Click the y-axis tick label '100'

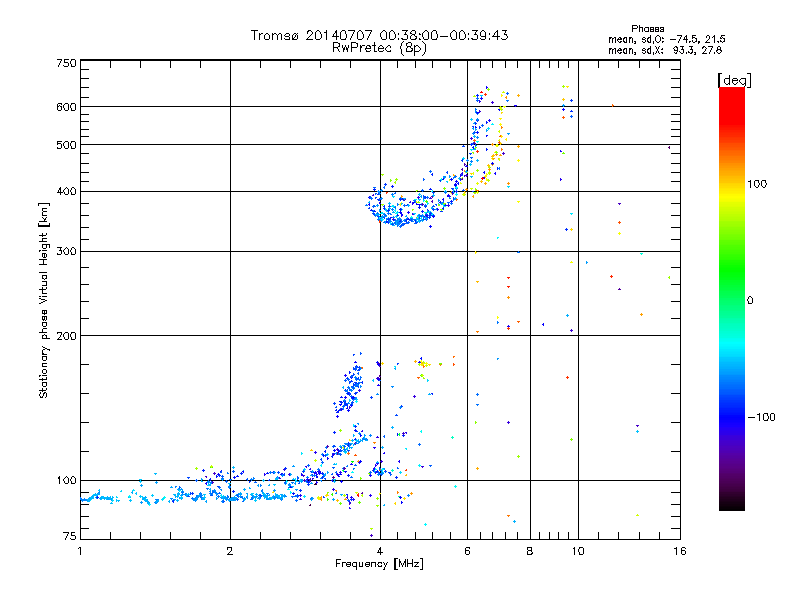pyautogui.click(x=66, y=481)
